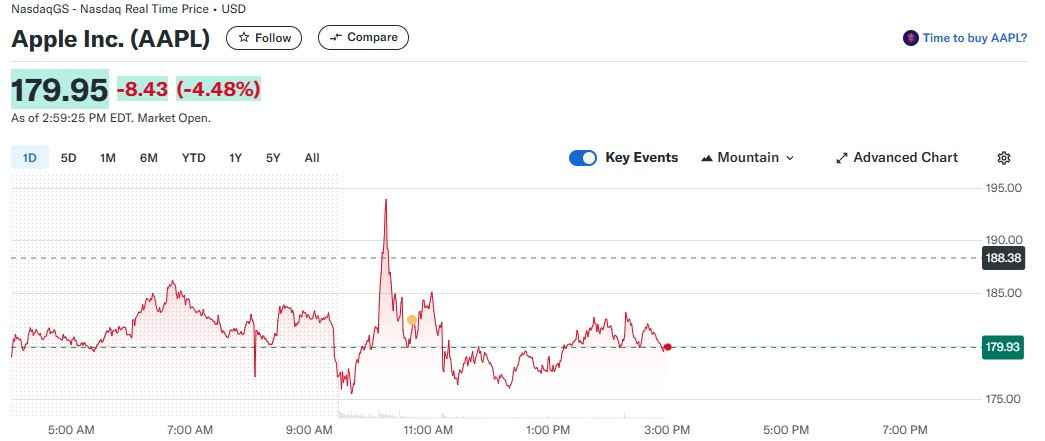Expand the Mountain chart type dropdown
Screen dimensions: 1045x441
point(748,158)
